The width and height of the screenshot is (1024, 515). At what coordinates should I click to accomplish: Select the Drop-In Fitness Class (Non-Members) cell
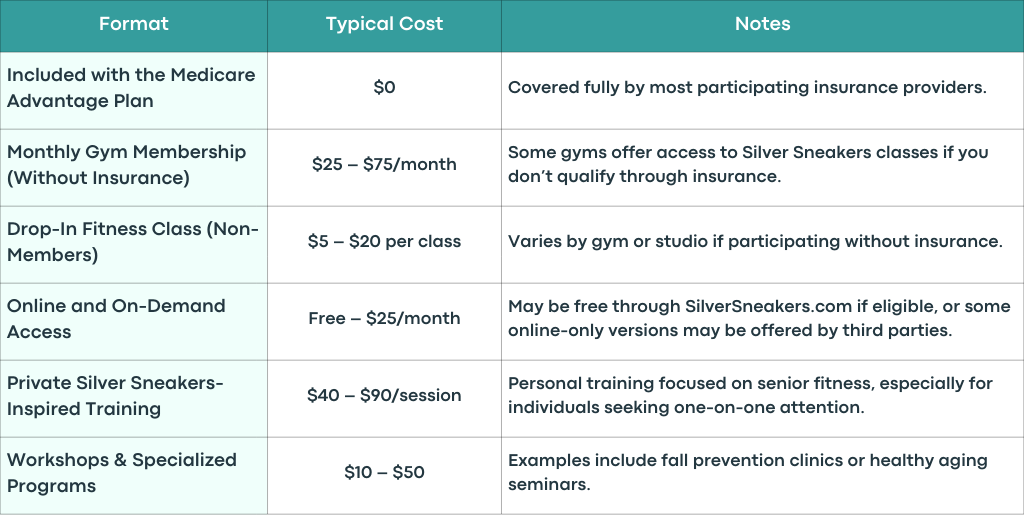[x=133, y=244]
